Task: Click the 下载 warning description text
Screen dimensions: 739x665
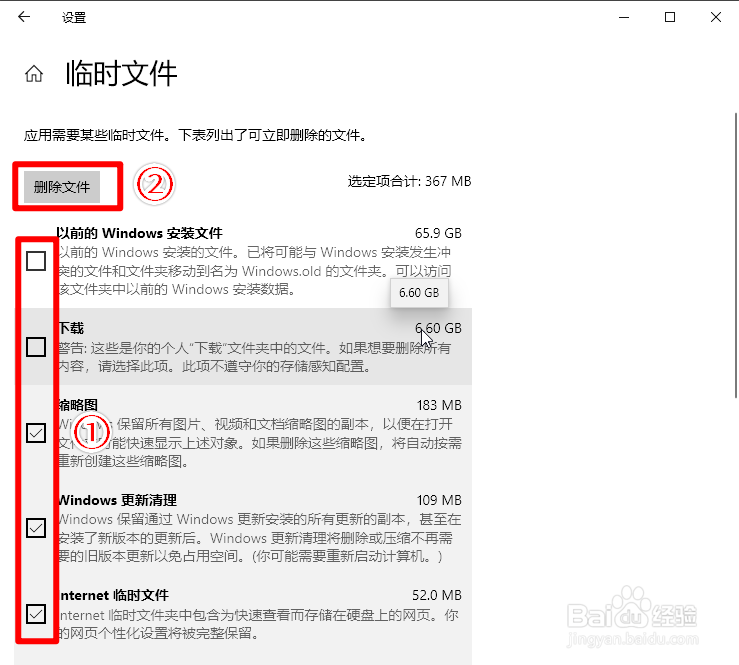Action: pyautogui.click(x=255, y=357)
